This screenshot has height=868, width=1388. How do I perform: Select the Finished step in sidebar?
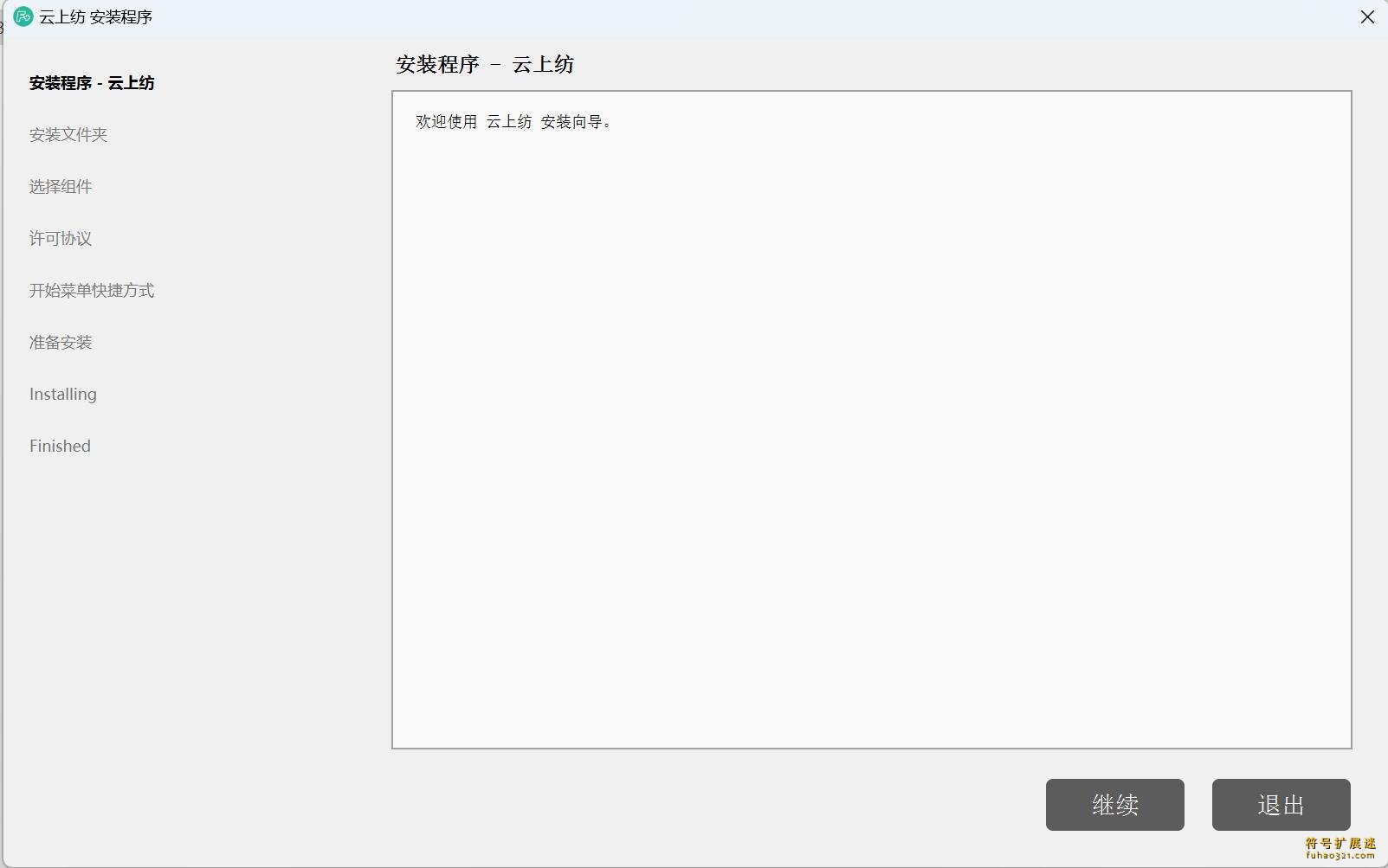coord(60,447)
